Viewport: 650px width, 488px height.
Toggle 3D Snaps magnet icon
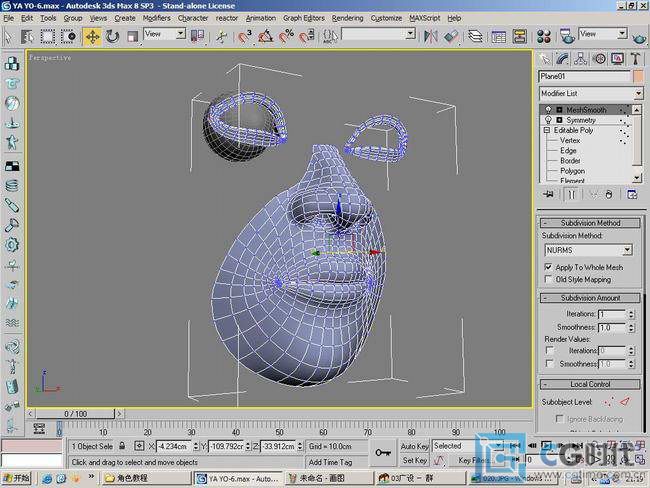(x=245, y=36)
